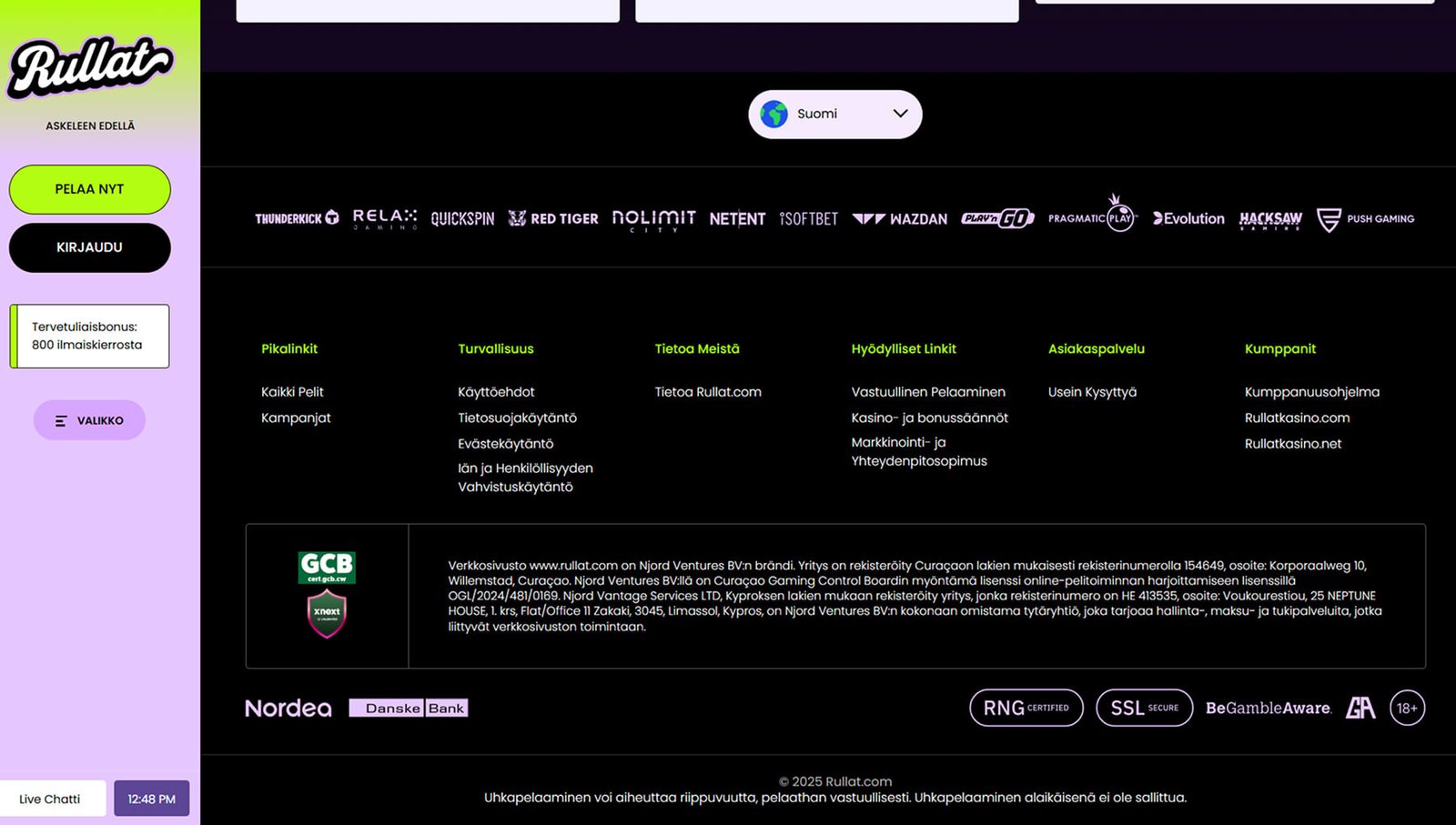Click the Play'n GO provider logo
Viewport: 1456px width, 825px height.
tap(997, 218)
